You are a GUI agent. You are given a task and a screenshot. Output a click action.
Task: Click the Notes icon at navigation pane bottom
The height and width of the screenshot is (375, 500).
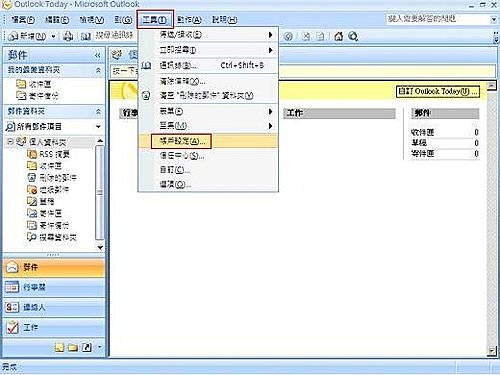[60, 347]
